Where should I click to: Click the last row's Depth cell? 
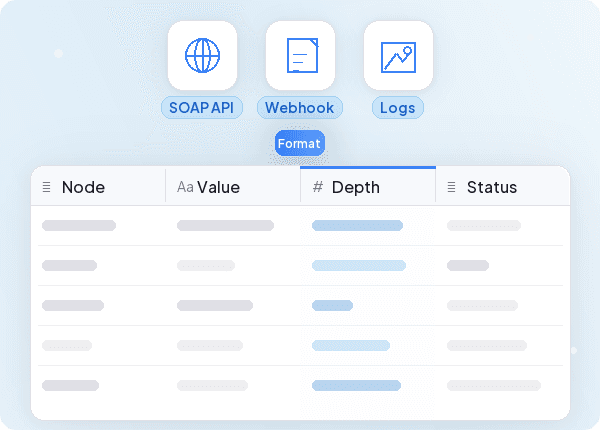[x=356, y=385]
